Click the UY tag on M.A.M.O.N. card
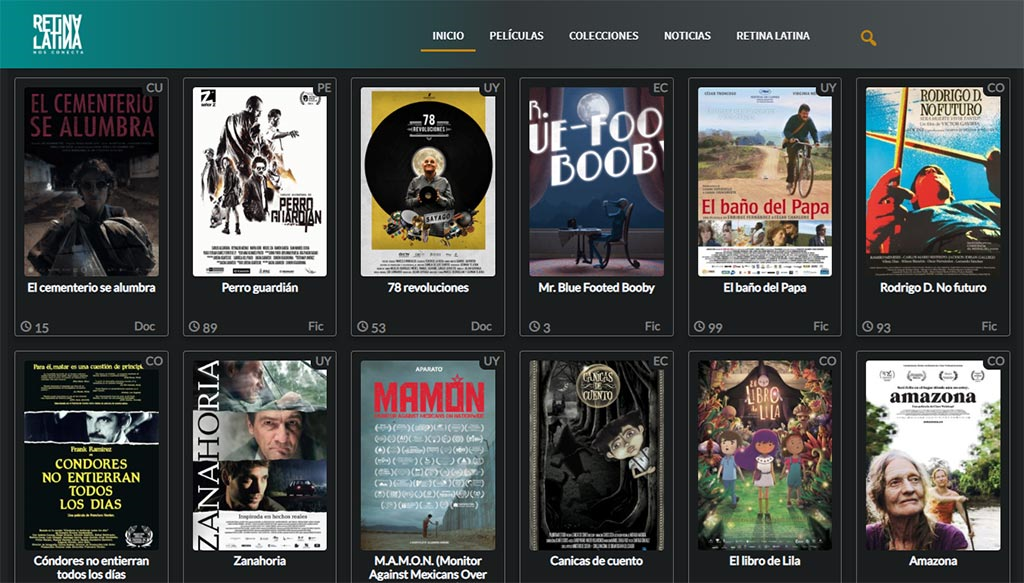Viewport: 1024px width, 583px height. [492, 361]
